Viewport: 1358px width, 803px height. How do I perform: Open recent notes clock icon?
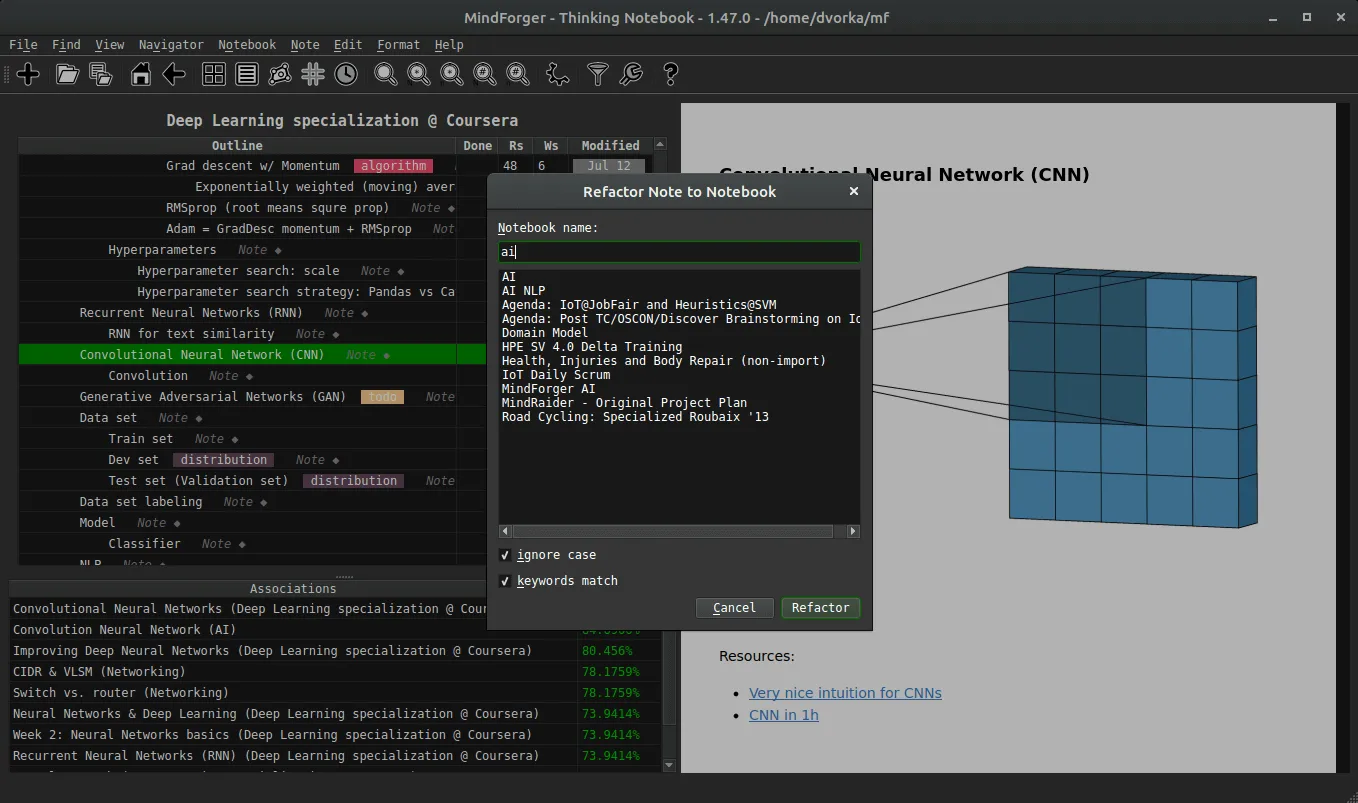pos(346,74)
